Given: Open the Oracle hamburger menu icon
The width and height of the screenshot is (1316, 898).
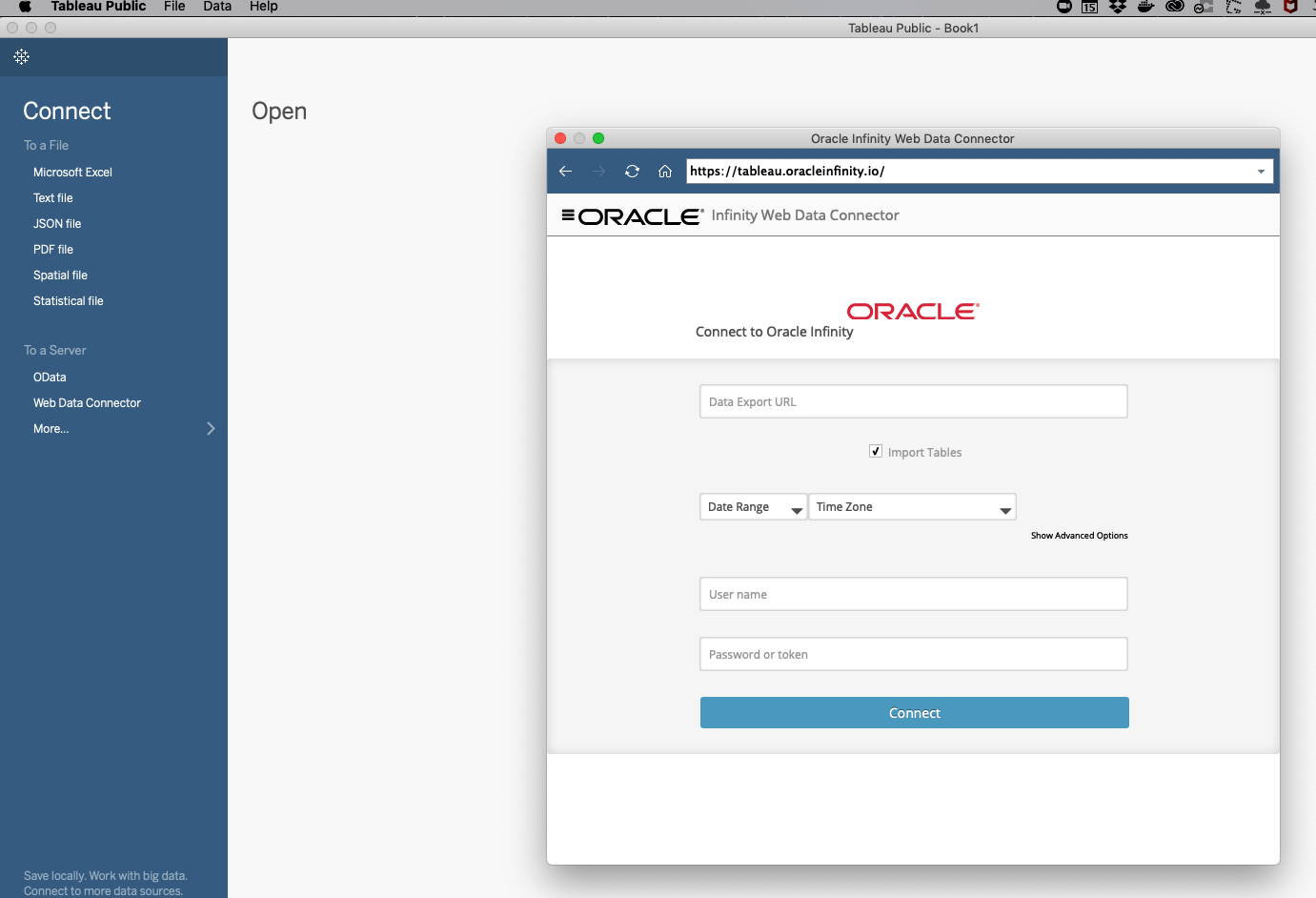Looking at the screenshot, I should click(x=568, y=215).
